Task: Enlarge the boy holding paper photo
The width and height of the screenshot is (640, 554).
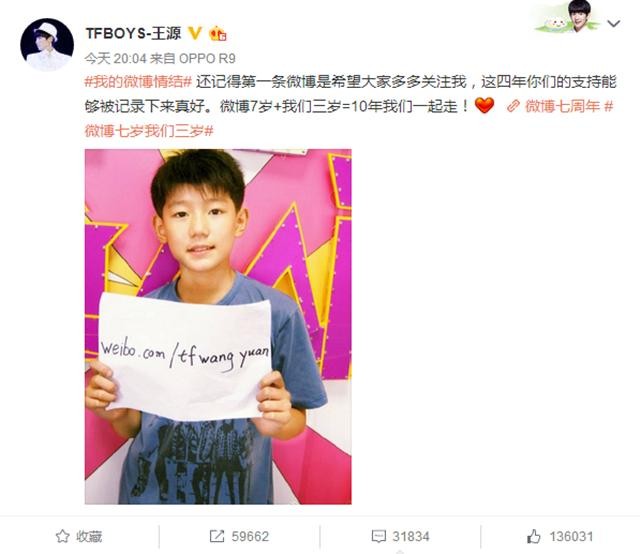Action: pyautogui.click(x=218, y=326)
